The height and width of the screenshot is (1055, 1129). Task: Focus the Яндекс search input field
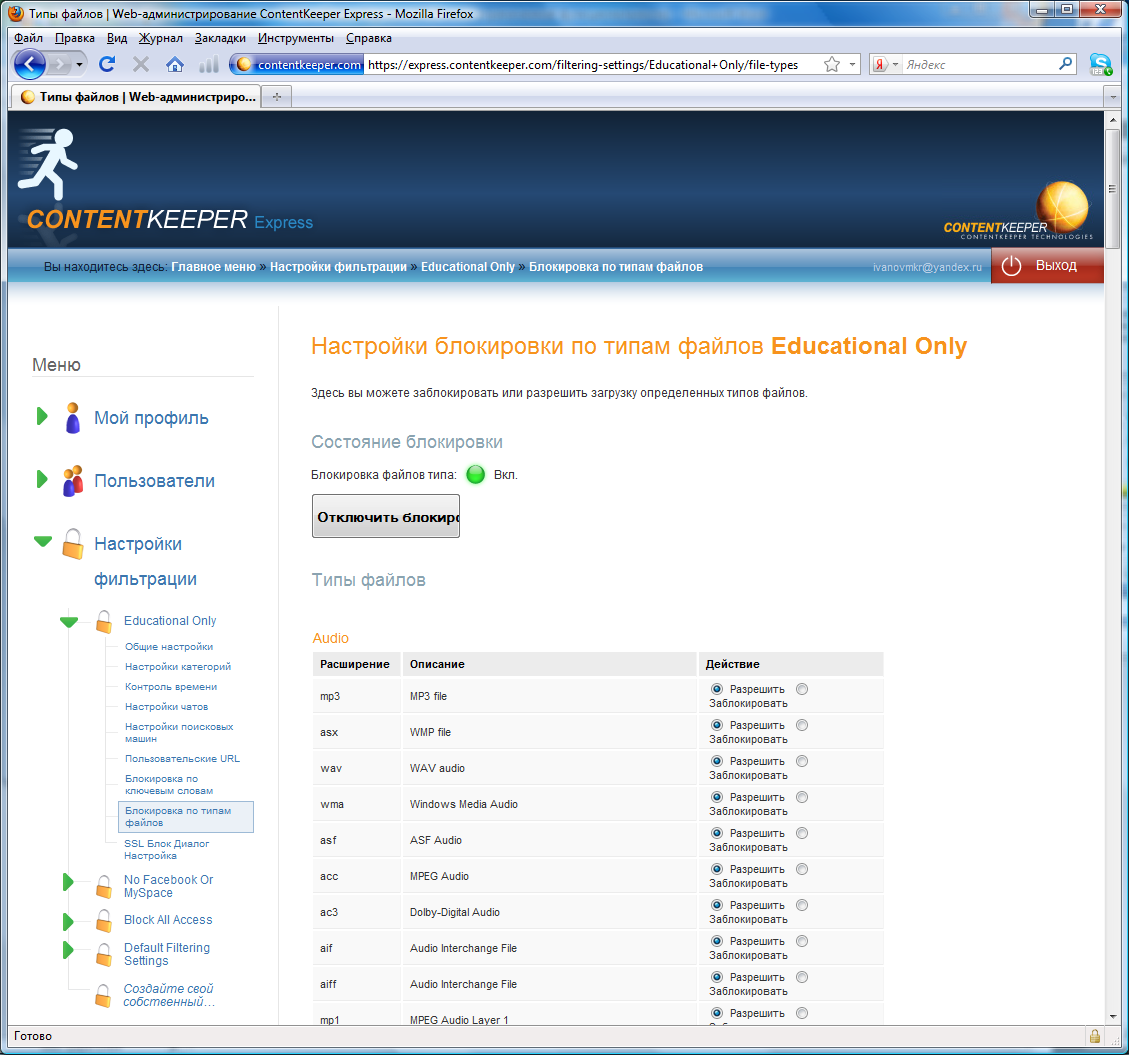click(x=979, y=65)
